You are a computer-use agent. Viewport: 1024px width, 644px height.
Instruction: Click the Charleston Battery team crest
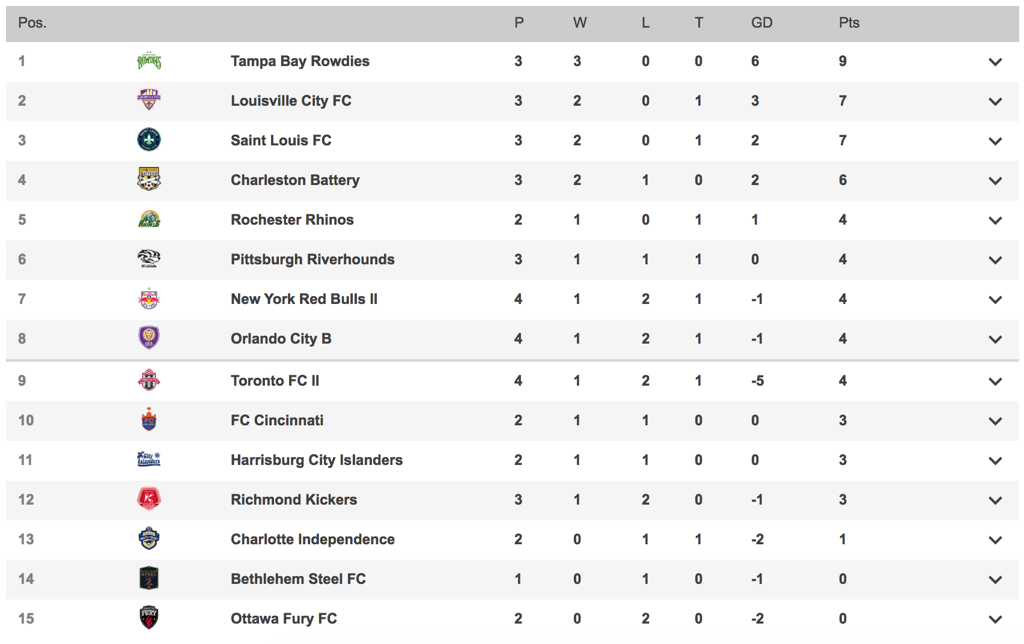pos(149,179)
